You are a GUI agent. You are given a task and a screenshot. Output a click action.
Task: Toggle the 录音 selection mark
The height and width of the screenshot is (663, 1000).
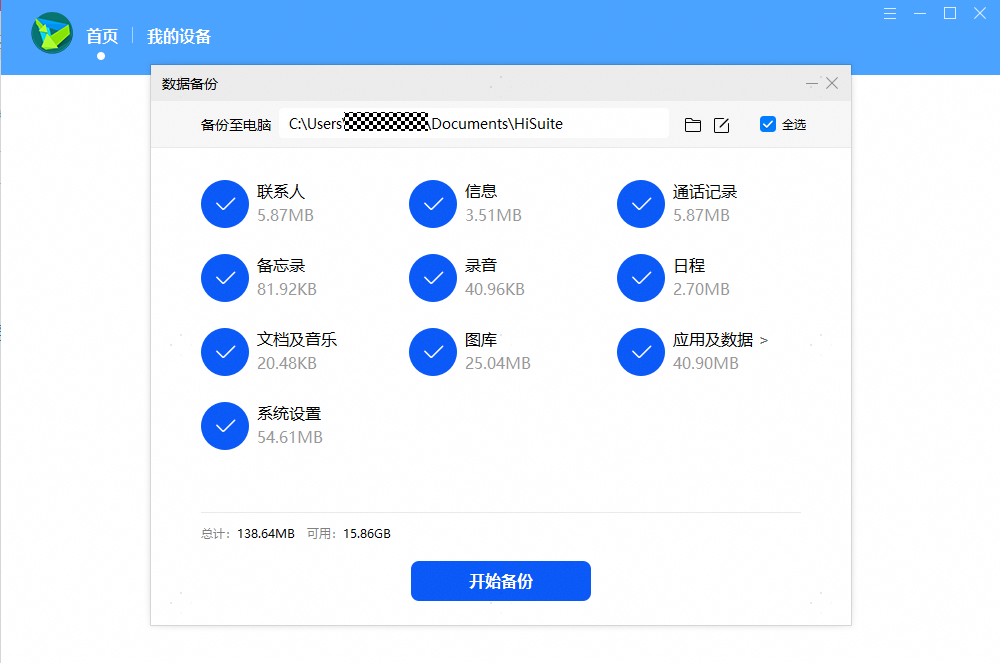point(432,278)
